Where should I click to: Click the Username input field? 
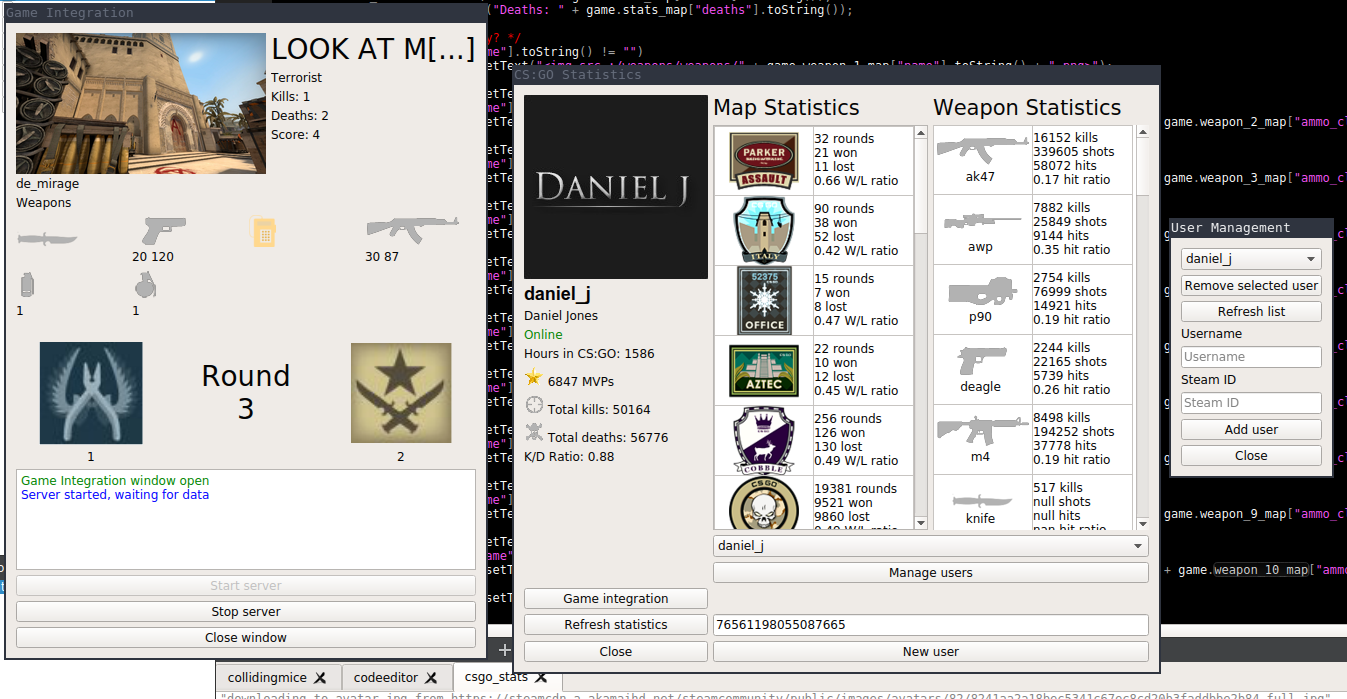coord(1251,357)
